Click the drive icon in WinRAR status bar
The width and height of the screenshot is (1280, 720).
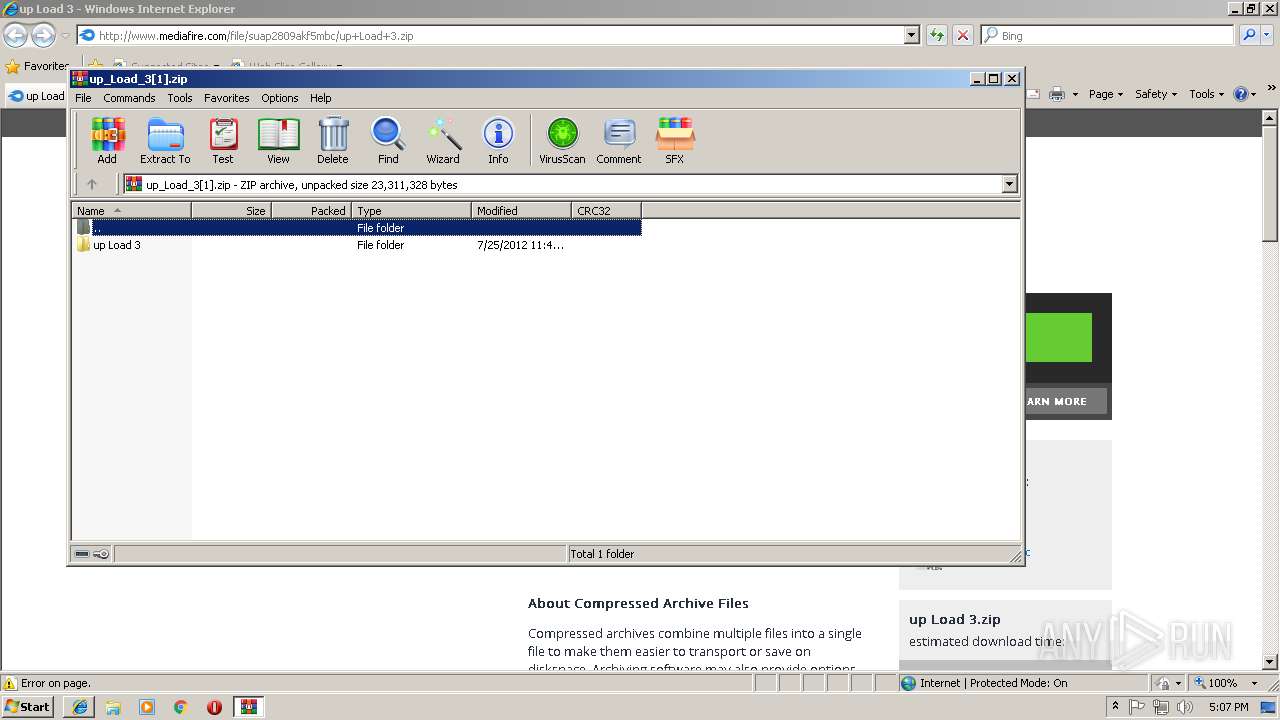82,554
